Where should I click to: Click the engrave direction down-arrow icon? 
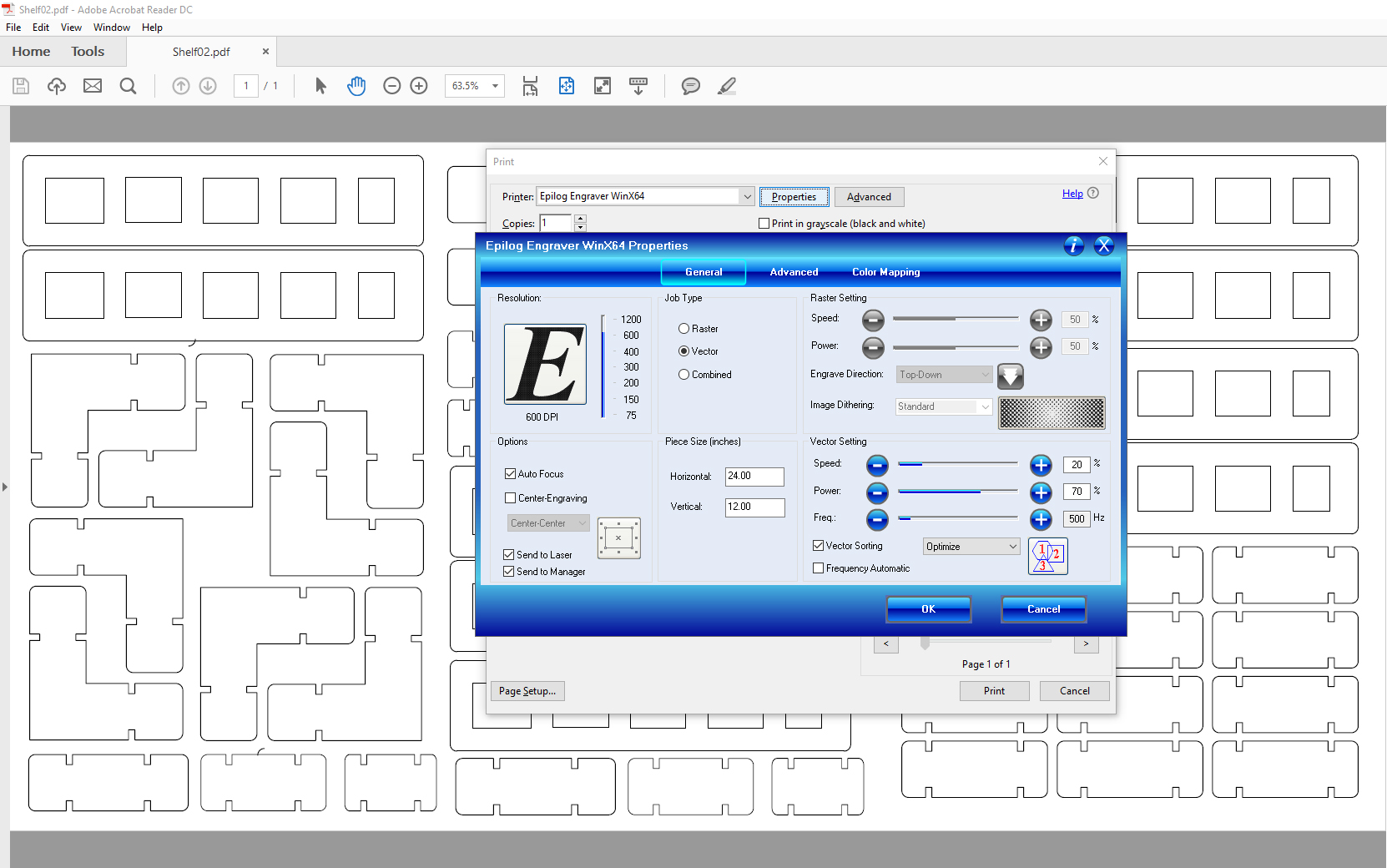pos(1011,376)
